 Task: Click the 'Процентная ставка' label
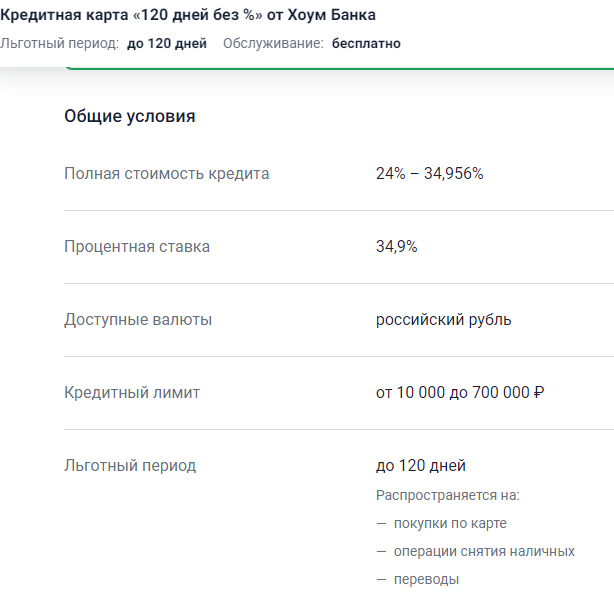click(137, 247)
